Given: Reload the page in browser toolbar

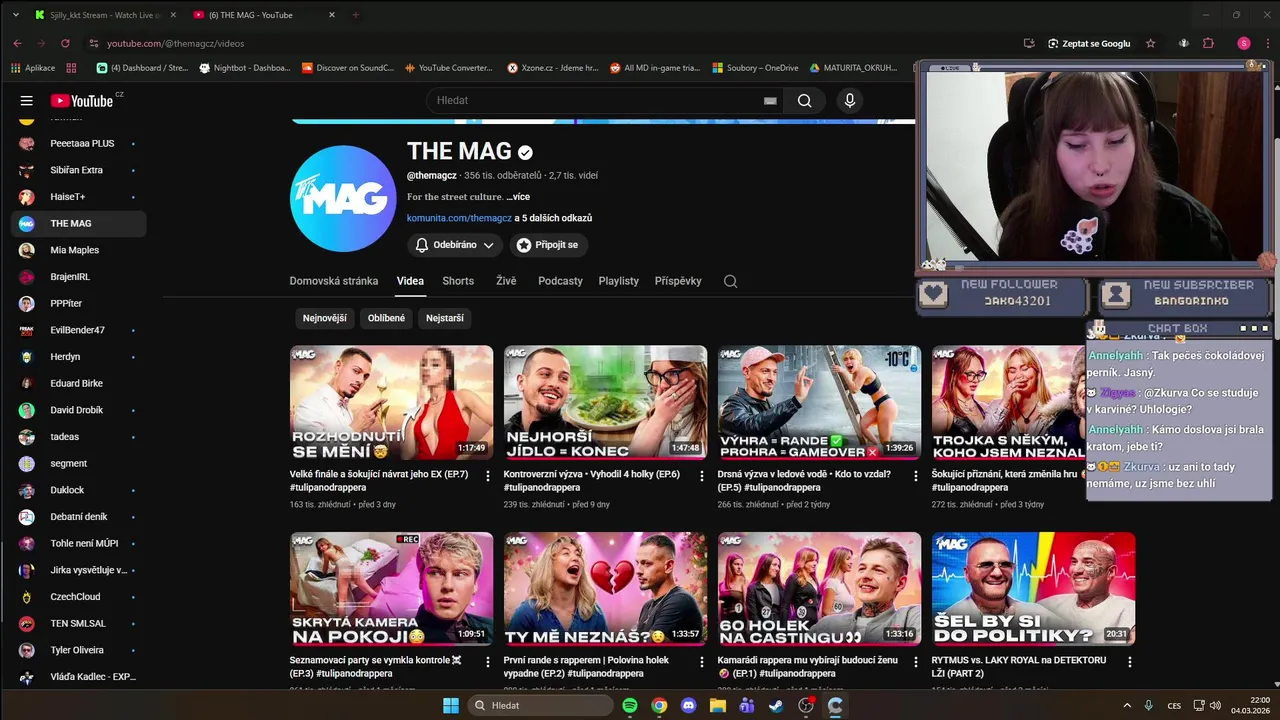Looking at the screenshot, I should (x=65, y=43).
